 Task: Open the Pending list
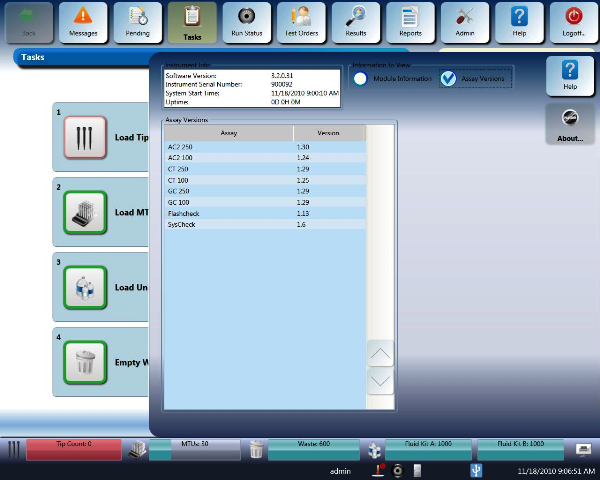[138, 21]
